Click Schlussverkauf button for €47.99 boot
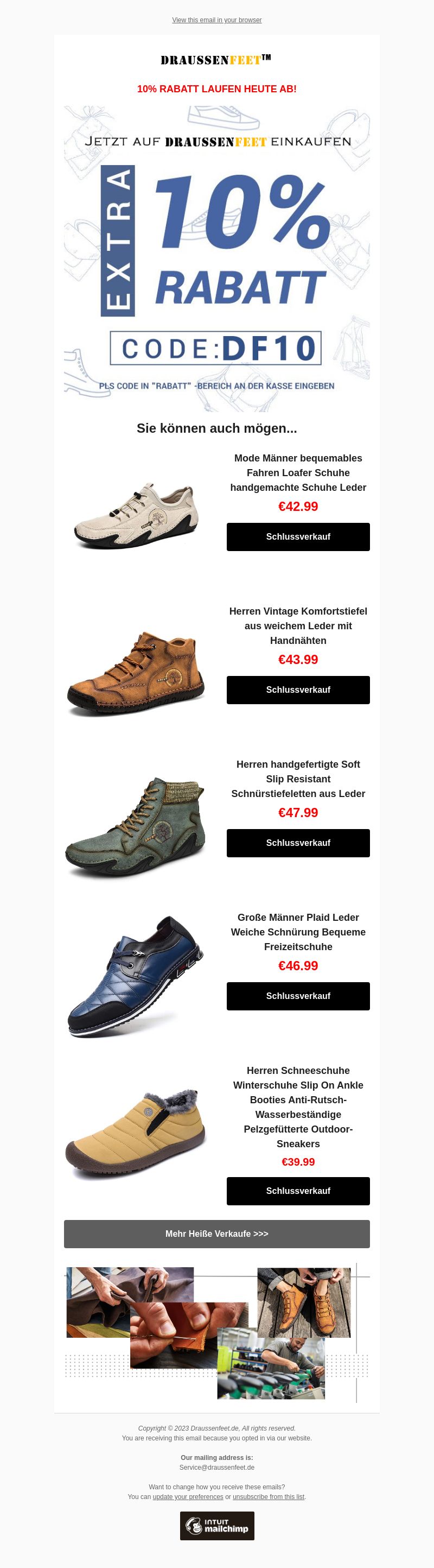 tap(298, 843)
